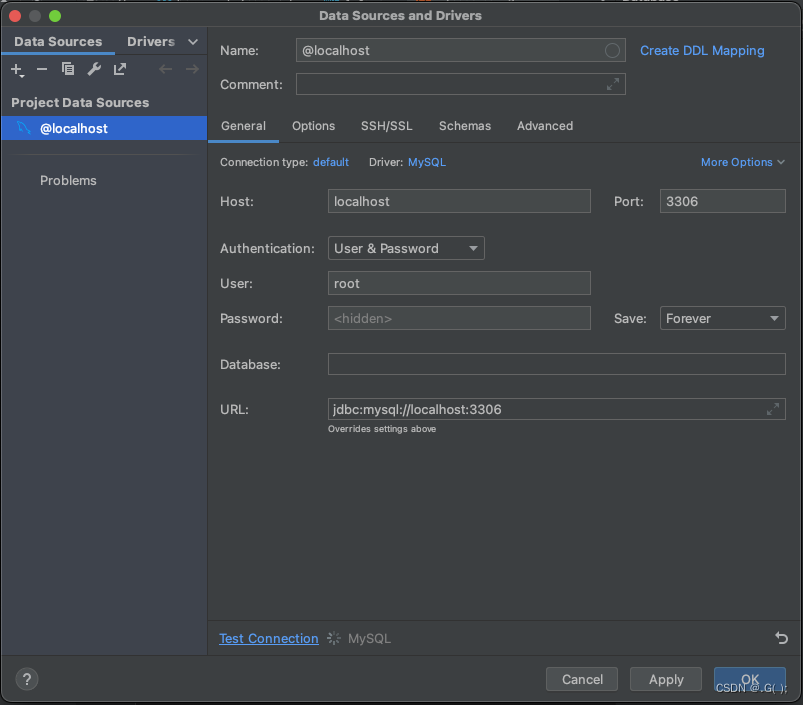The width and height of the screenshot is (803, 705).
Task: Click the color circle in the Name field
Action: 612,50
